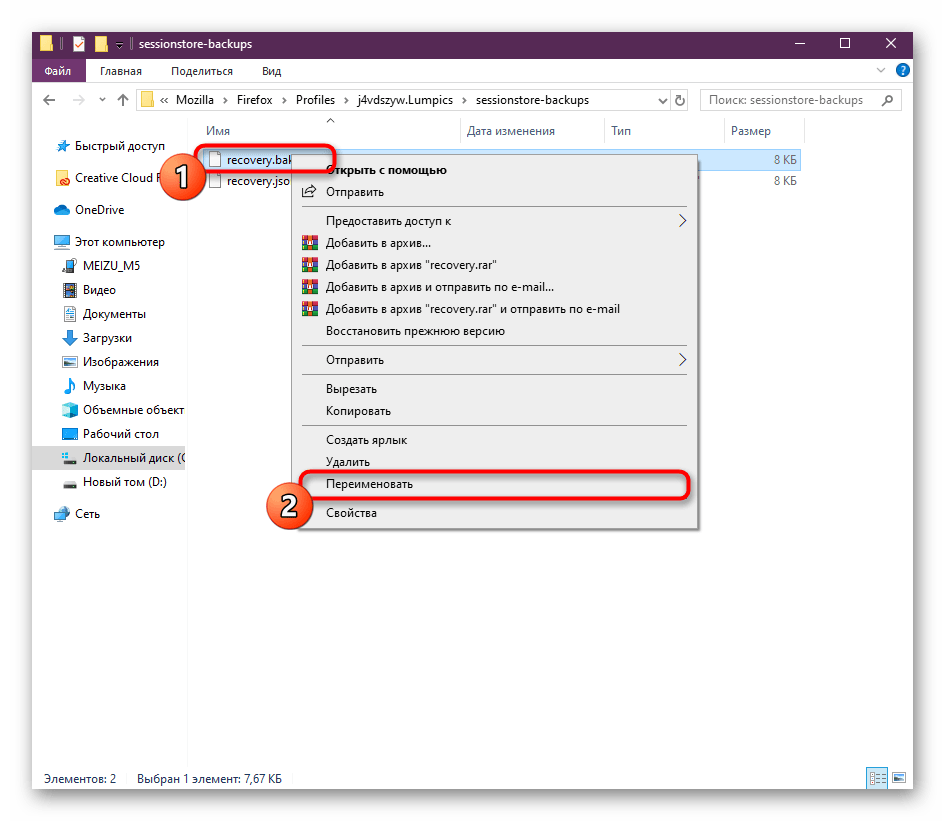Screen dimensions: 945x821
Task: Open the Главная ribbon tab
Action: pyautogui.click(x=121, y=71)
